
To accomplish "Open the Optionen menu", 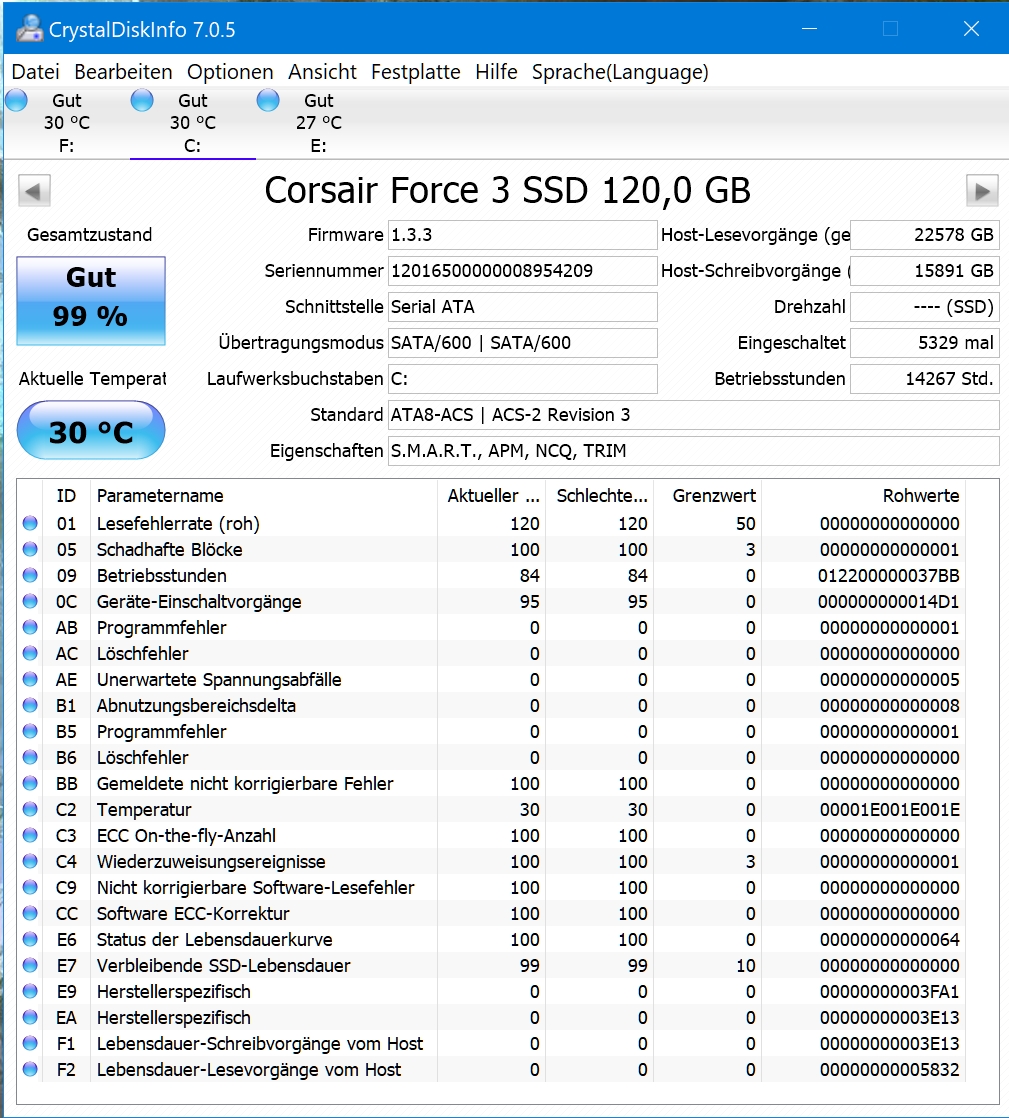I will point(230,72).
